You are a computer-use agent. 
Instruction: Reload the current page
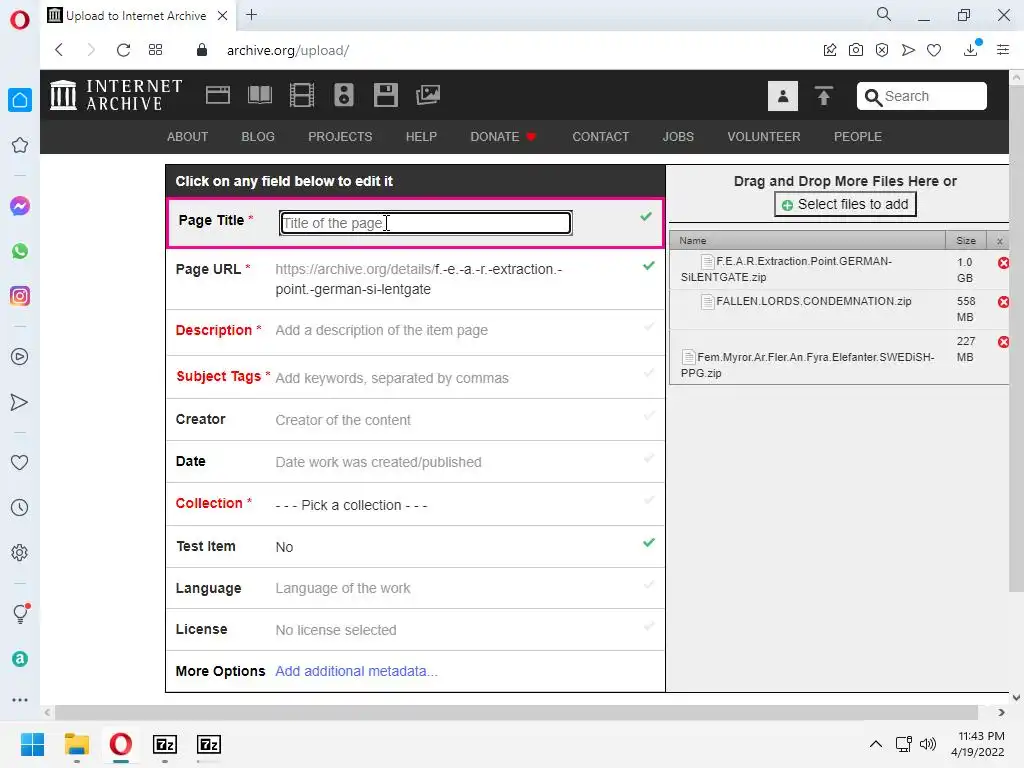coord(123,50)
